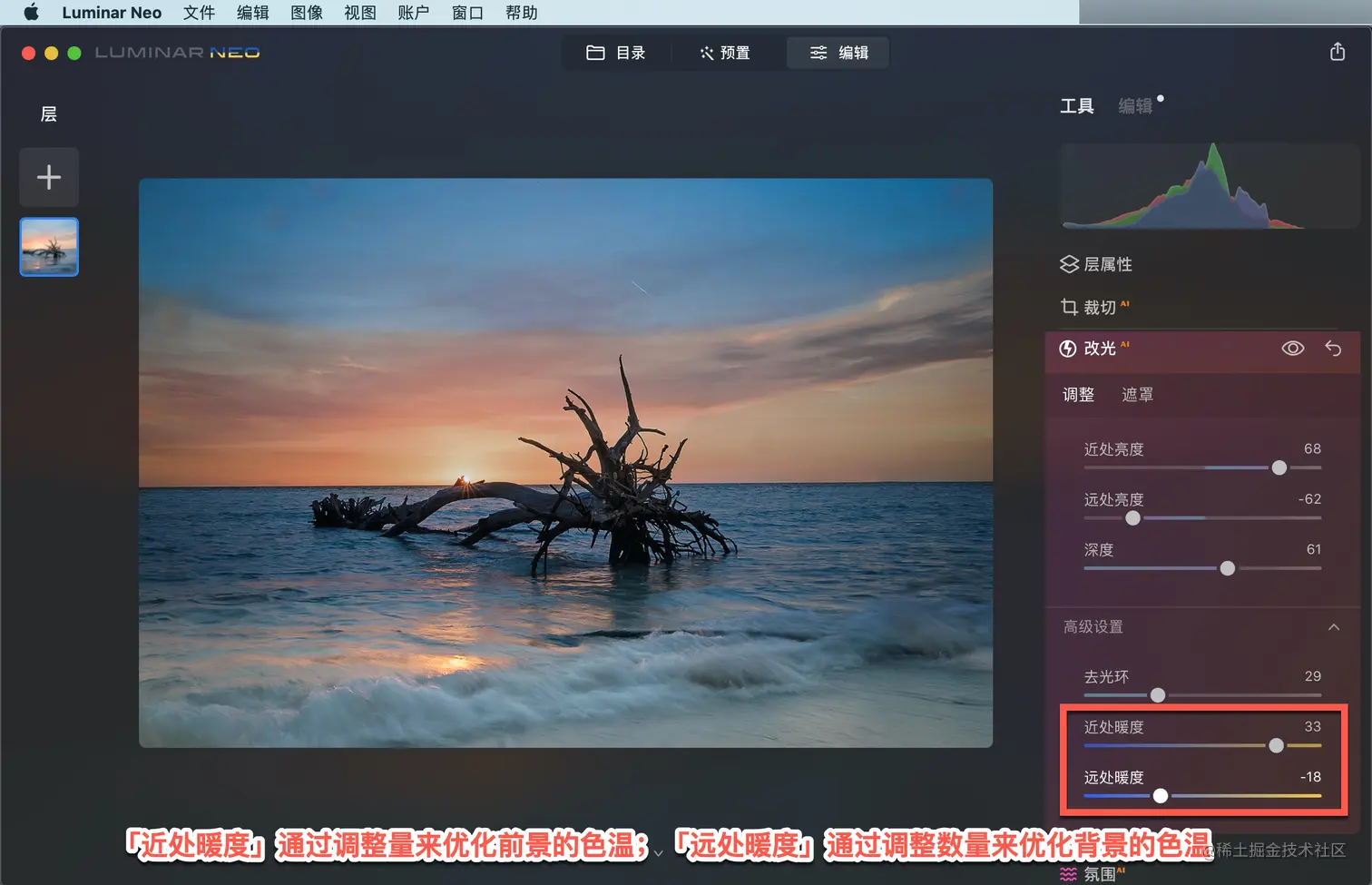Add a new layer with plus button

click(x=49, y=177)
